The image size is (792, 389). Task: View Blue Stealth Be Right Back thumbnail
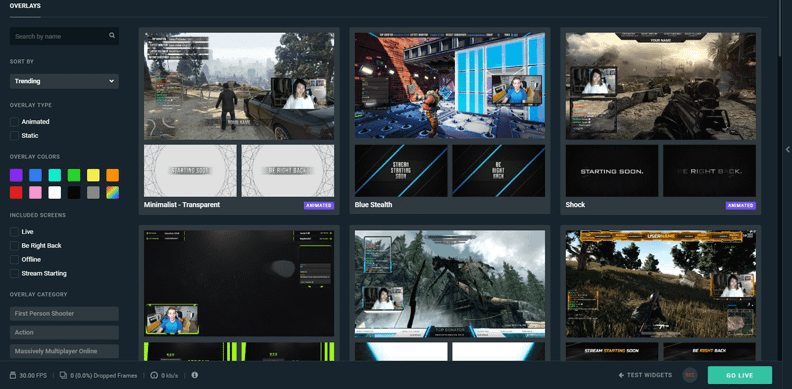point(499,171)
